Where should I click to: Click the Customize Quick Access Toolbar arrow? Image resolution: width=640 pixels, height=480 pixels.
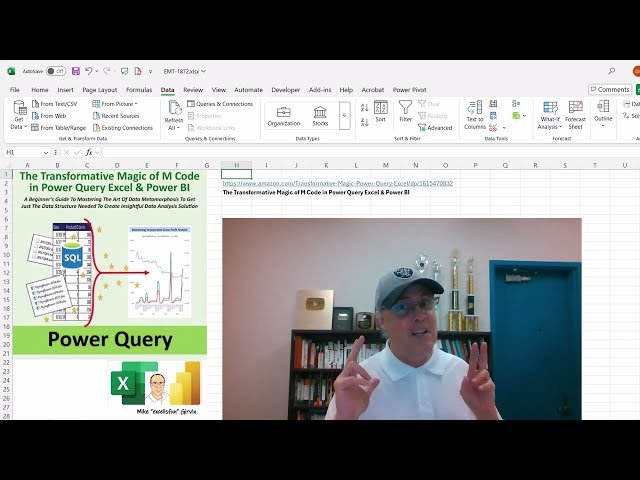[x=150, y=71]
